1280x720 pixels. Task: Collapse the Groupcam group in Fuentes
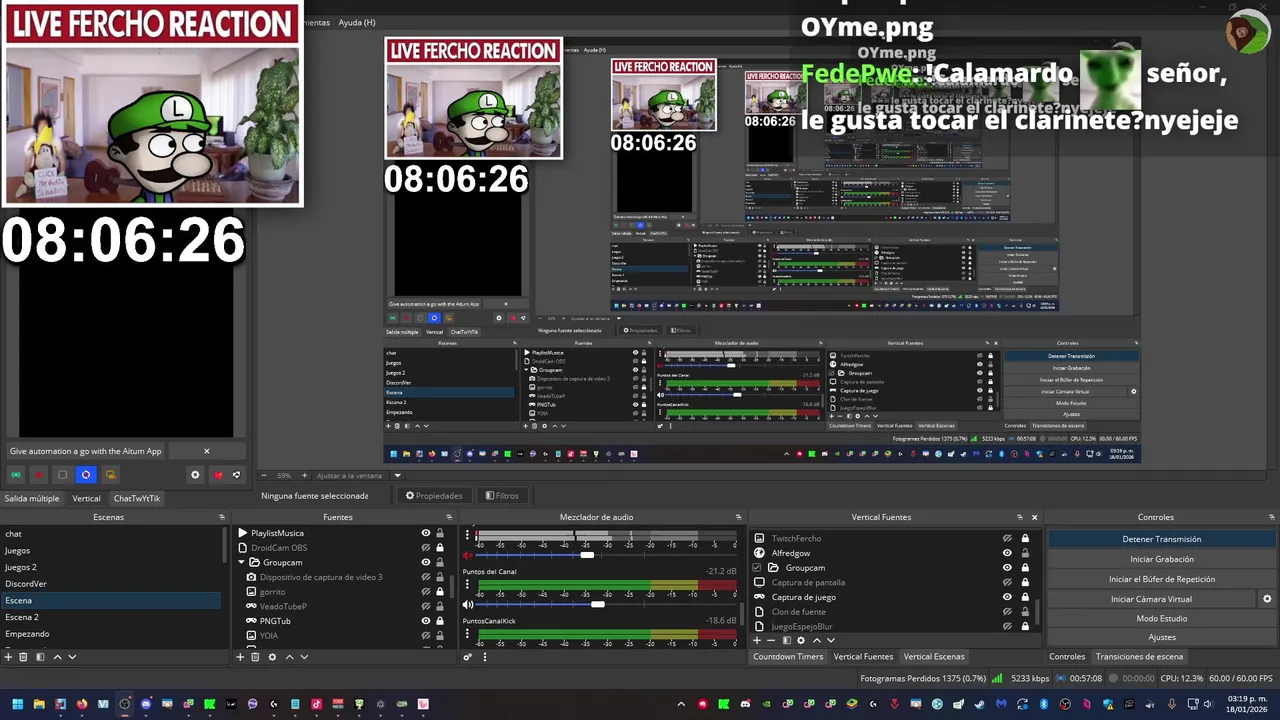[242, 562]
